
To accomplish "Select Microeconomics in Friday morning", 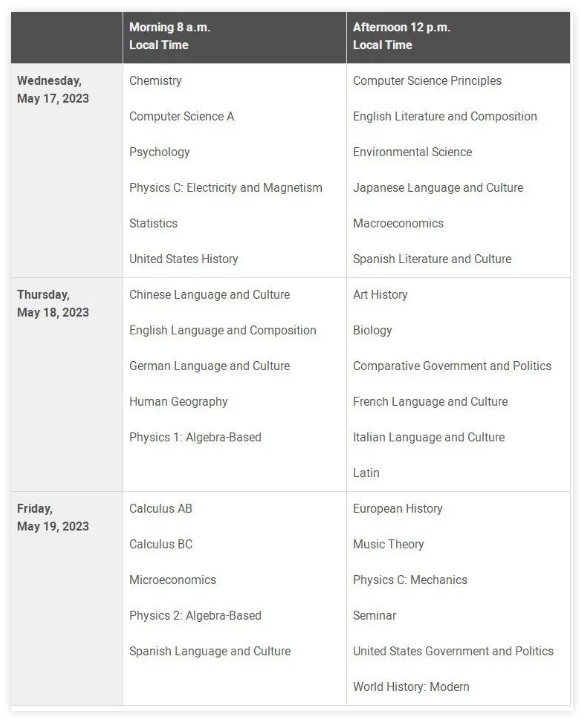I will [172, 580].
